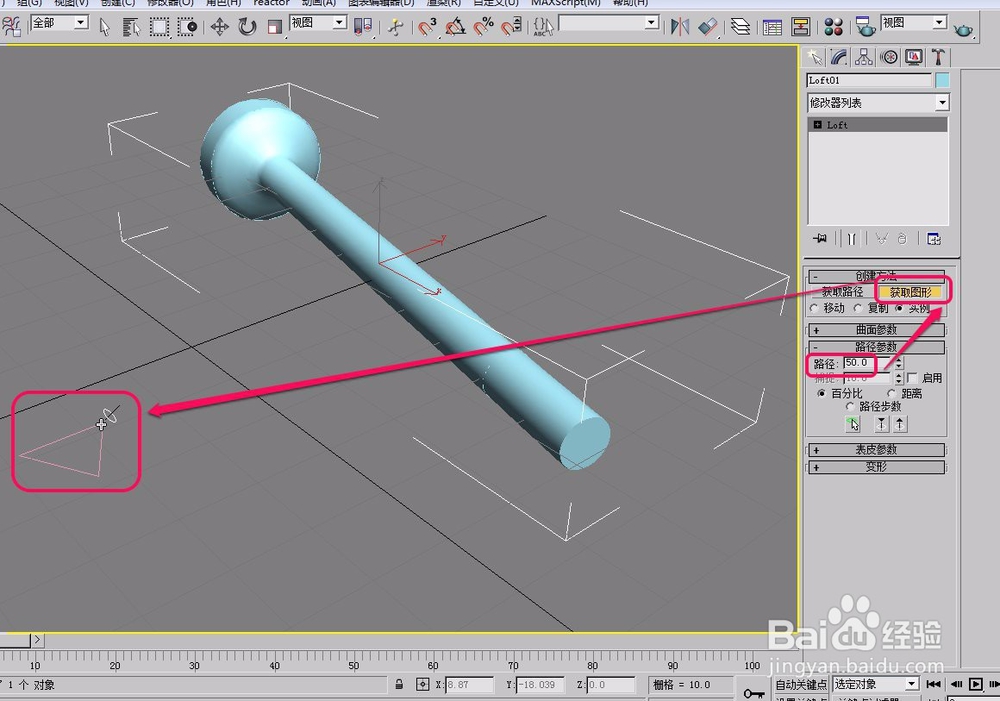Open Schematic View icon
The image size is (1000, 701).
tap(800, 27)
